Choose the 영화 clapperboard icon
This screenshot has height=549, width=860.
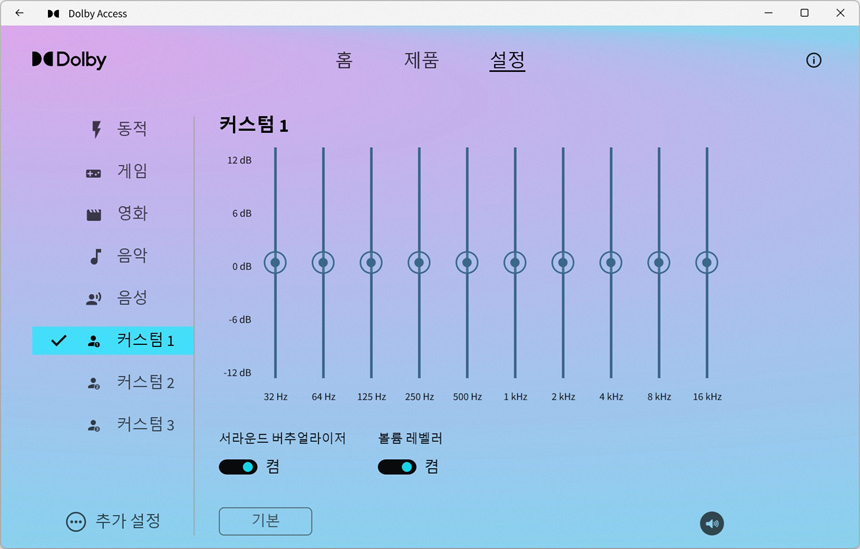(x=94, y=215)
